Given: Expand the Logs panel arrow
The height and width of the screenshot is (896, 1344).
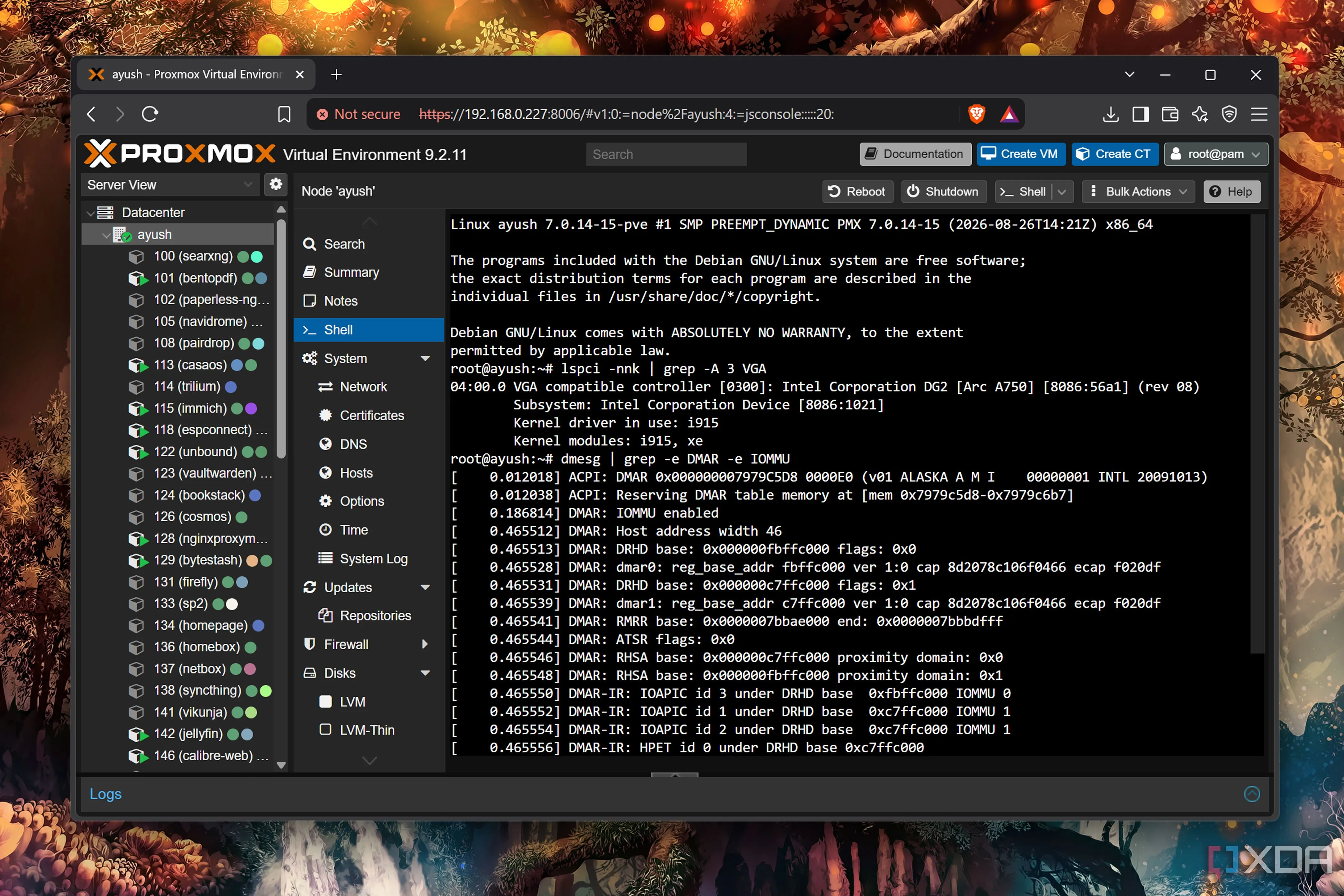Looking at the screenshot, I should [x=1251, y=794].
